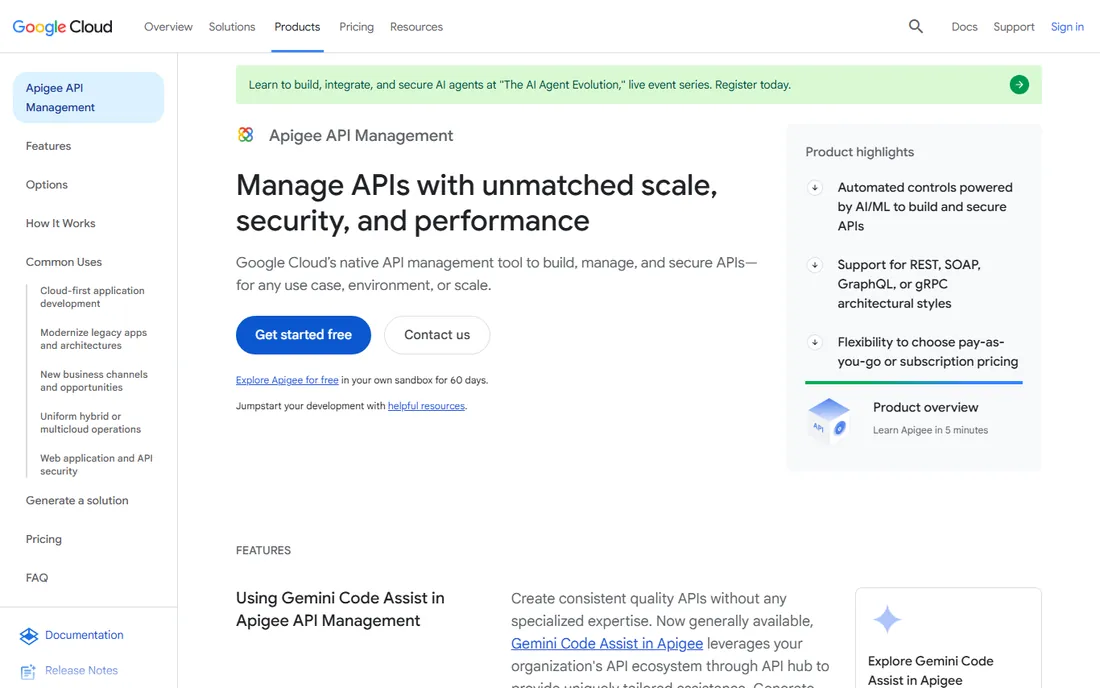This screenshot has height=688, width=1100.
Task: Follow the 'Explore Apigee for free' link
Action: (x=287, y=380)
